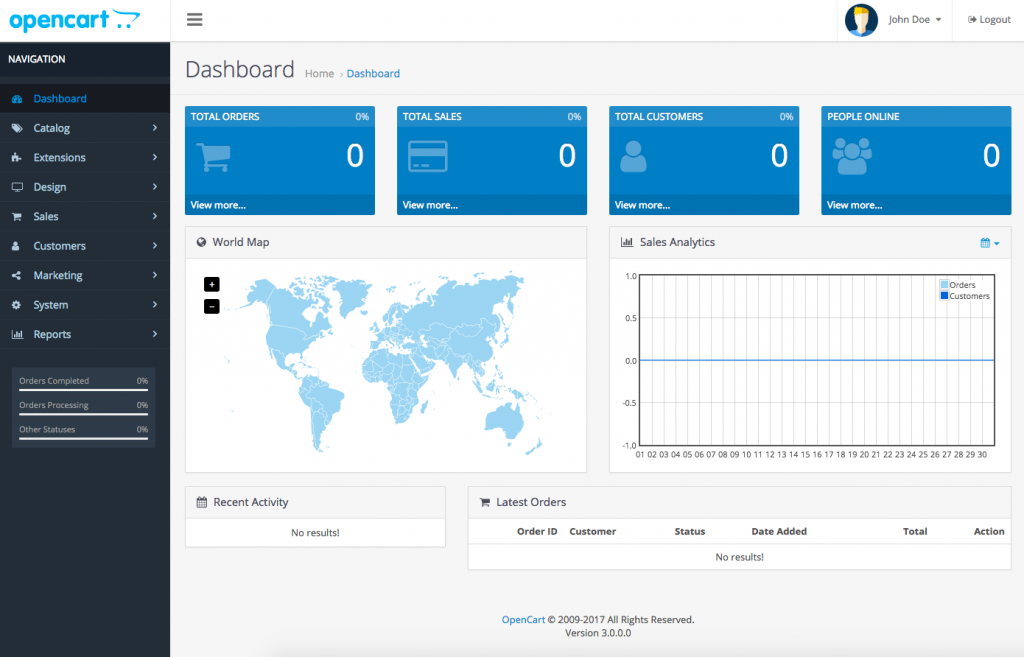Toggle the Customers legend swatch in chart
The width and height of the screenshot is (1024, 657).
click(944, 296)
